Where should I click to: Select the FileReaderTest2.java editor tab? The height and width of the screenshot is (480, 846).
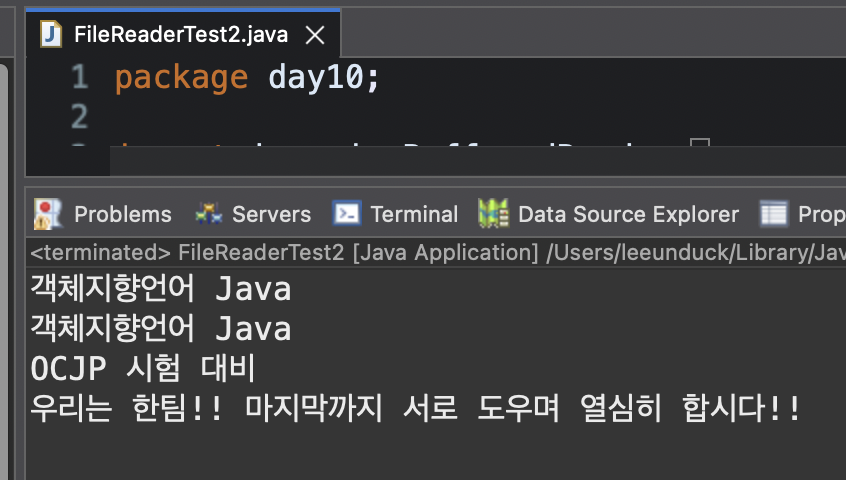coord(181,35)
